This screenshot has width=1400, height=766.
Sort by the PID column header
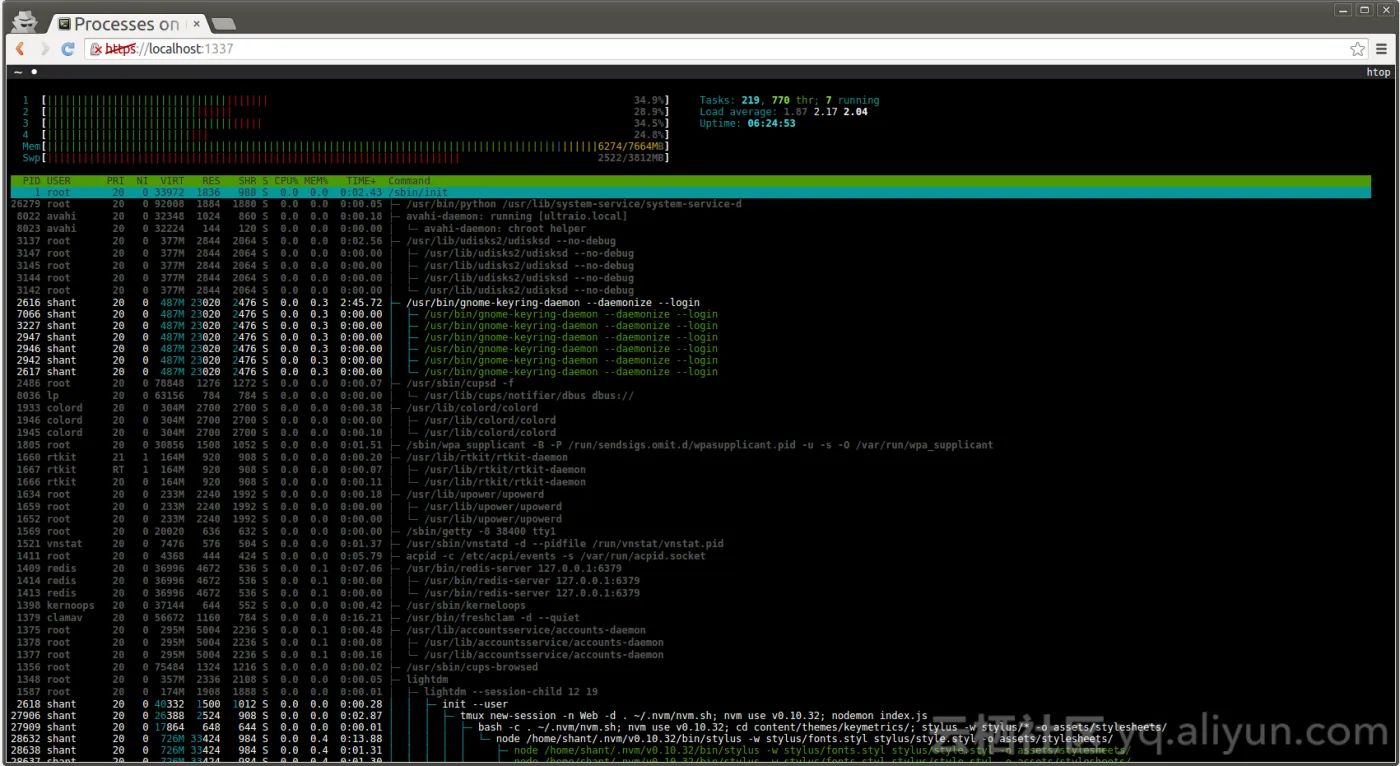tap(31, 181)
